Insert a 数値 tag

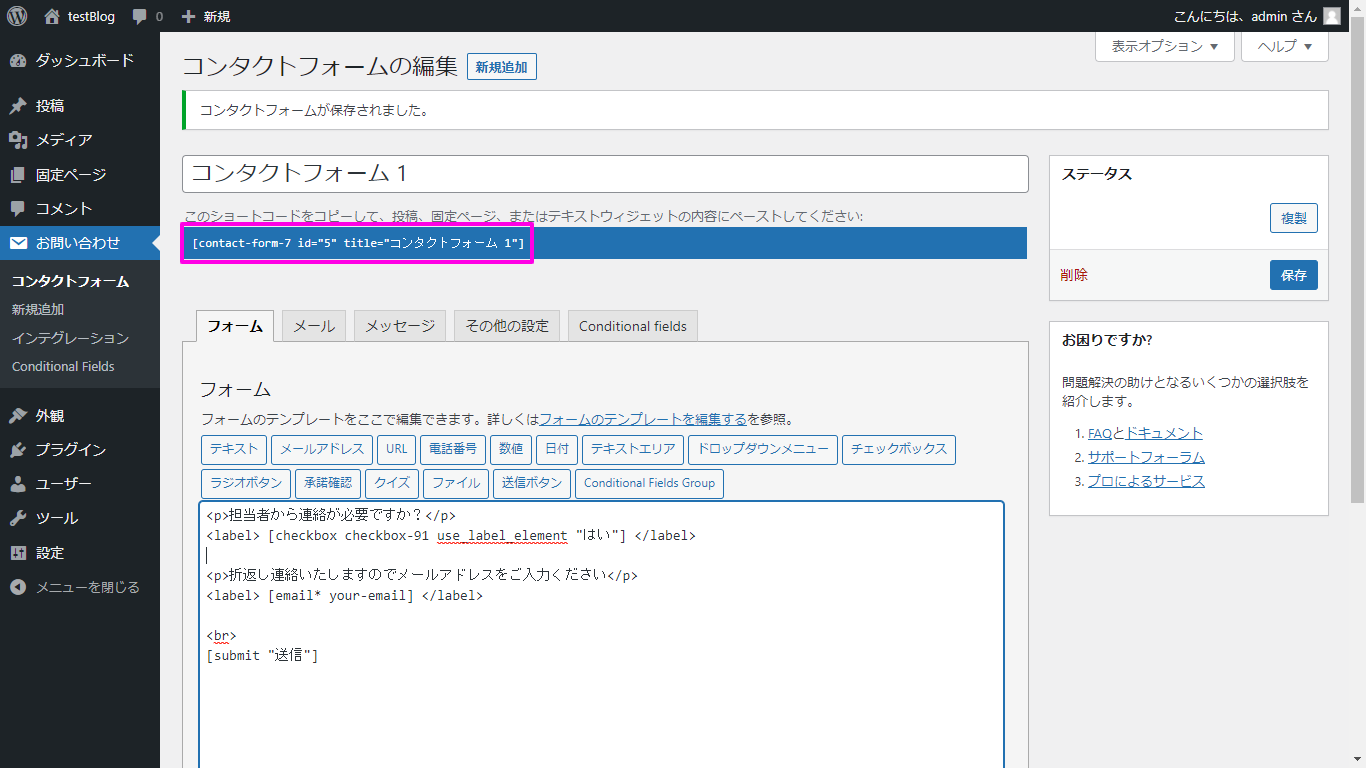pos(511,450)
